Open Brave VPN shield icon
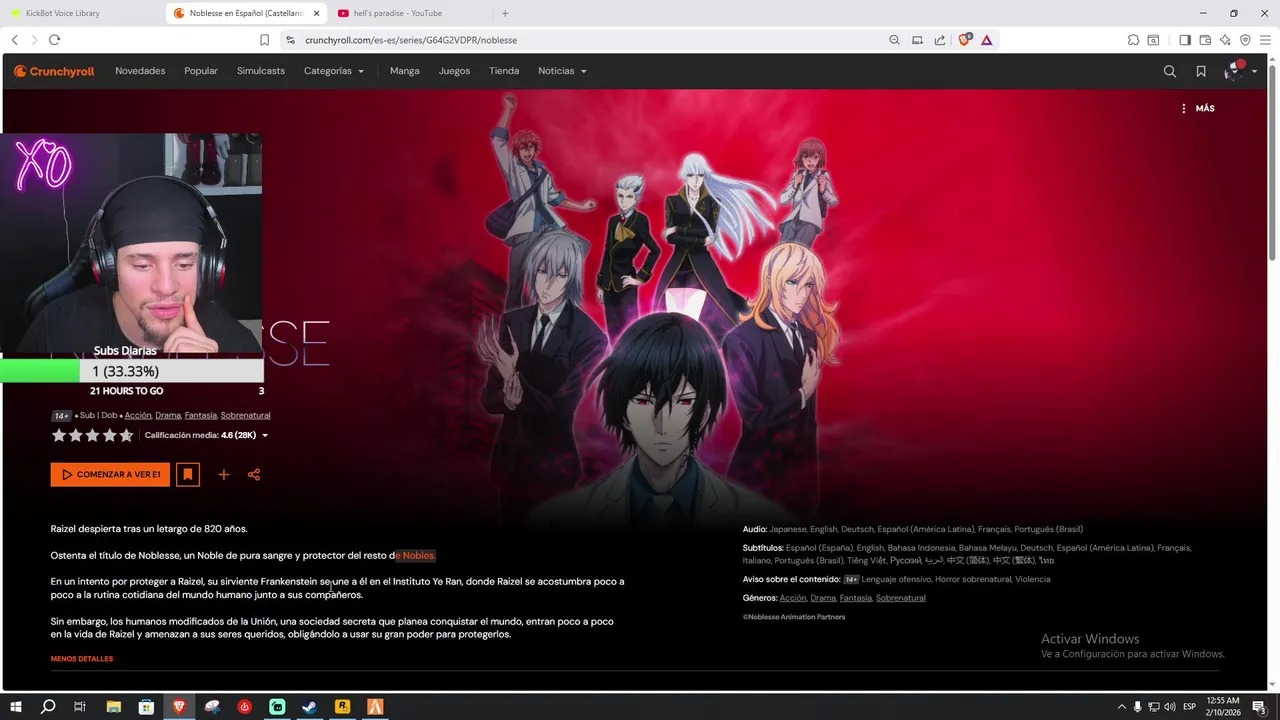1280x720 pixels. point(1245,40)
